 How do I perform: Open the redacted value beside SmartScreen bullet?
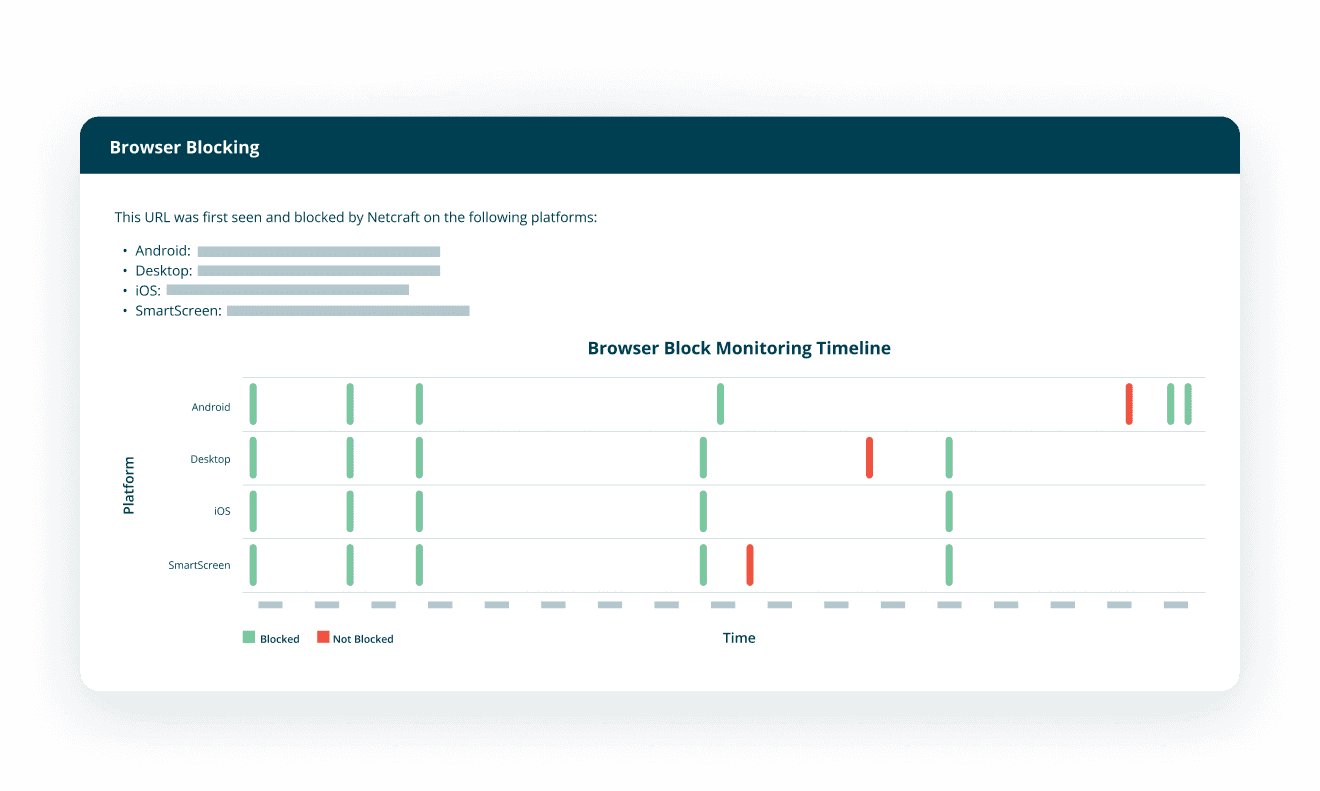(x=348, y=311)
